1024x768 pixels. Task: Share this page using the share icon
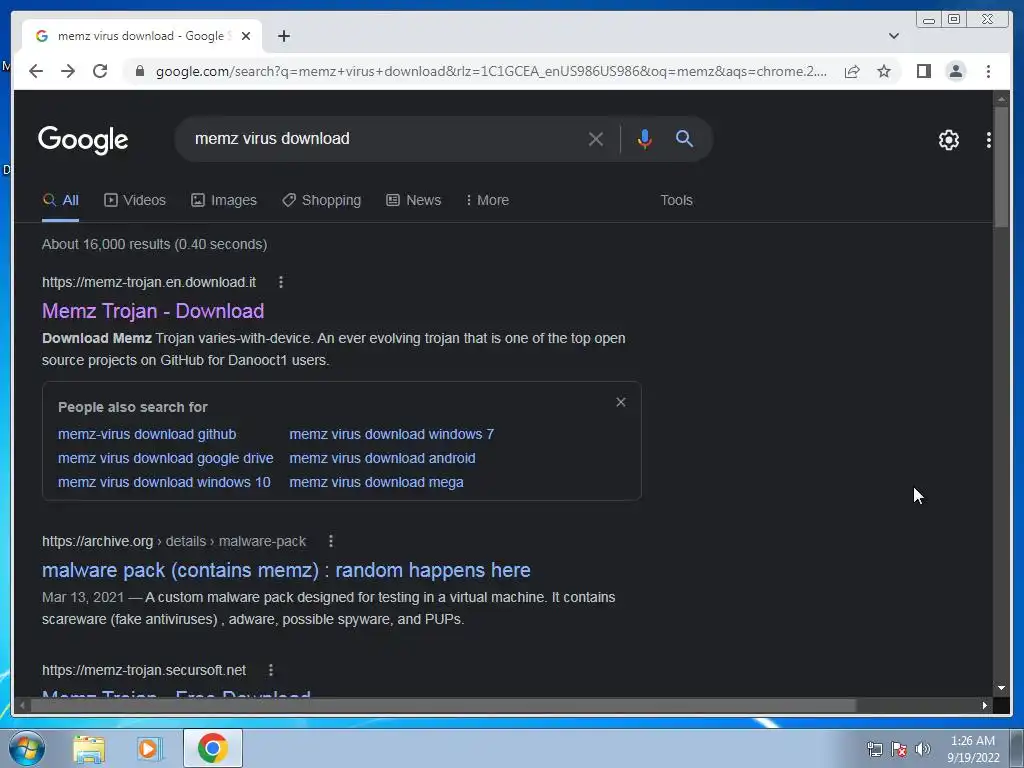click(x=852, y=71)
